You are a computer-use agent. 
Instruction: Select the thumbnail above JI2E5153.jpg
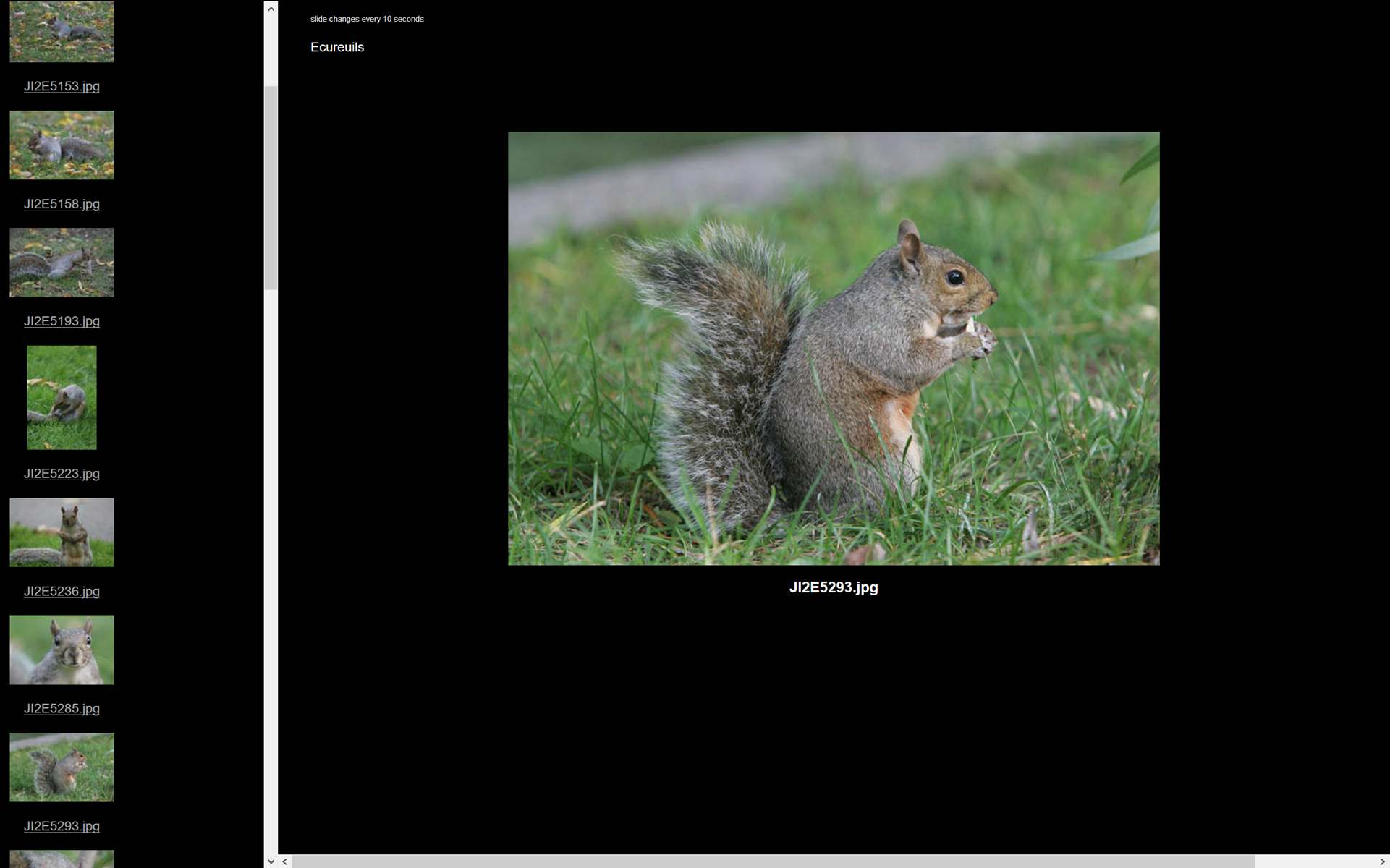click(62, 31)
